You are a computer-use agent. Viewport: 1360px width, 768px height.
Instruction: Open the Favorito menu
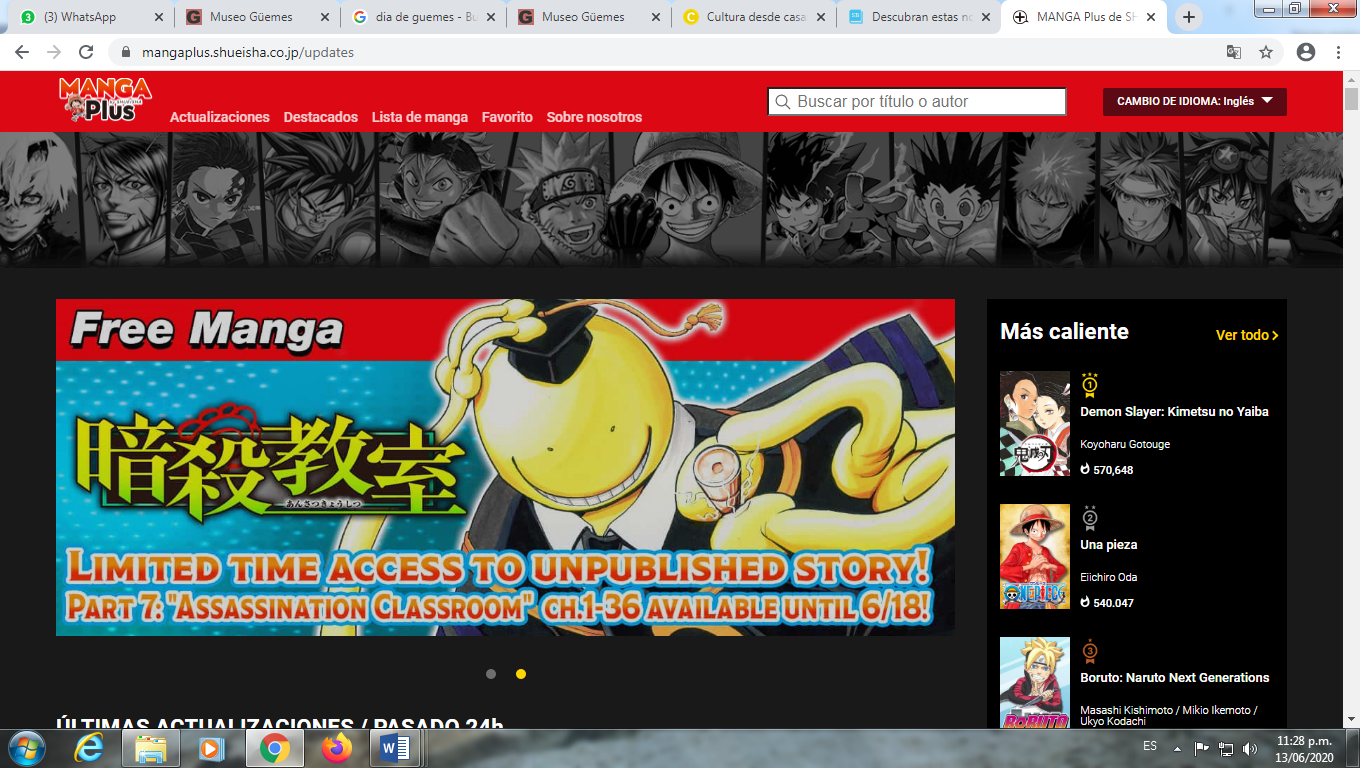(x=507, y=117)
